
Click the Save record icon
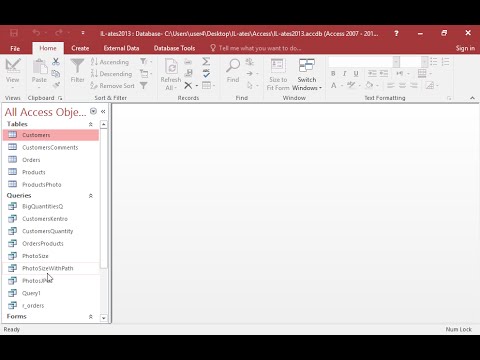pyautogui.click(x=188, y=73)
